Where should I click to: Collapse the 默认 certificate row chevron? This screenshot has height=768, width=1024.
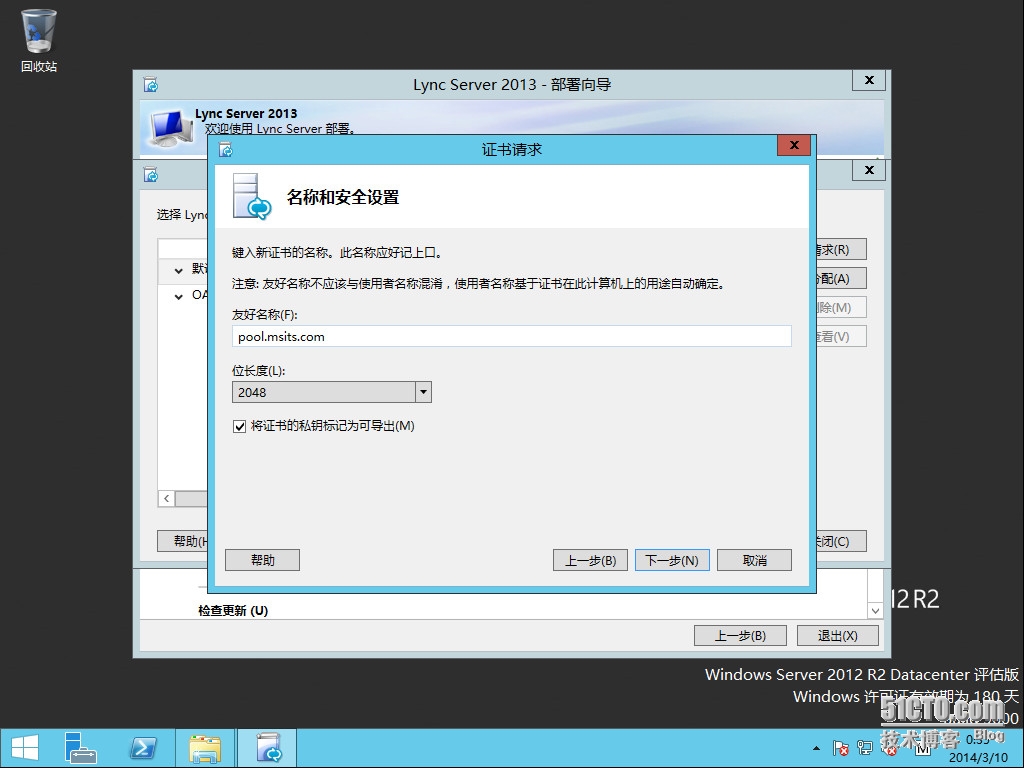point(178,270)
